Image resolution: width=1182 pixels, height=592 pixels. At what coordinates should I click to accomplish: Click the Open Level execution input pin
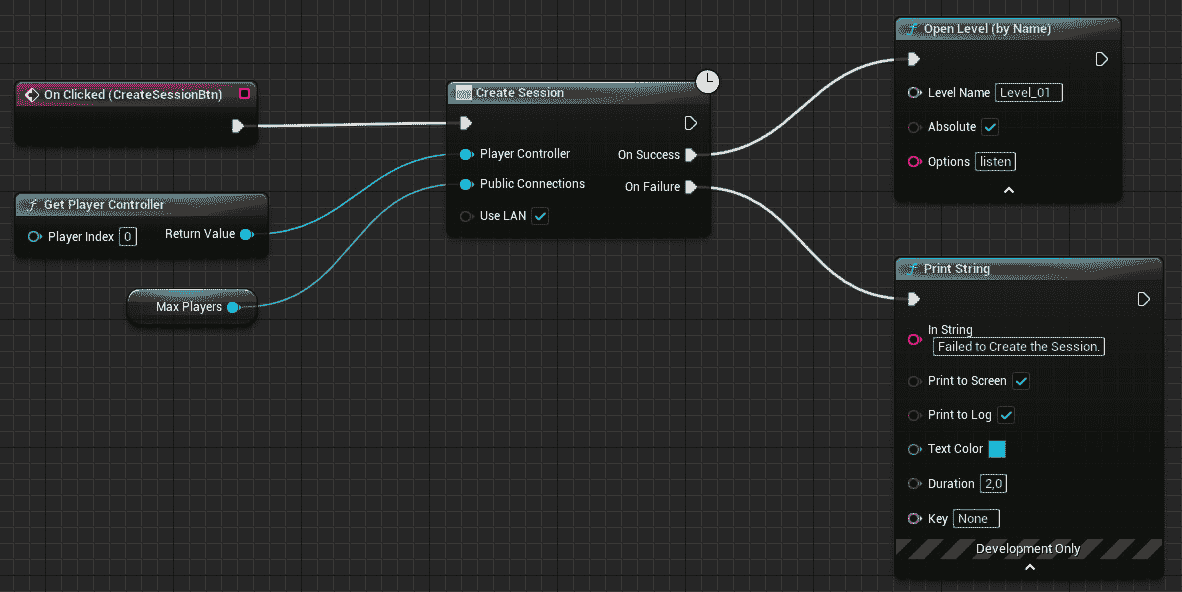tap(914, 59)
